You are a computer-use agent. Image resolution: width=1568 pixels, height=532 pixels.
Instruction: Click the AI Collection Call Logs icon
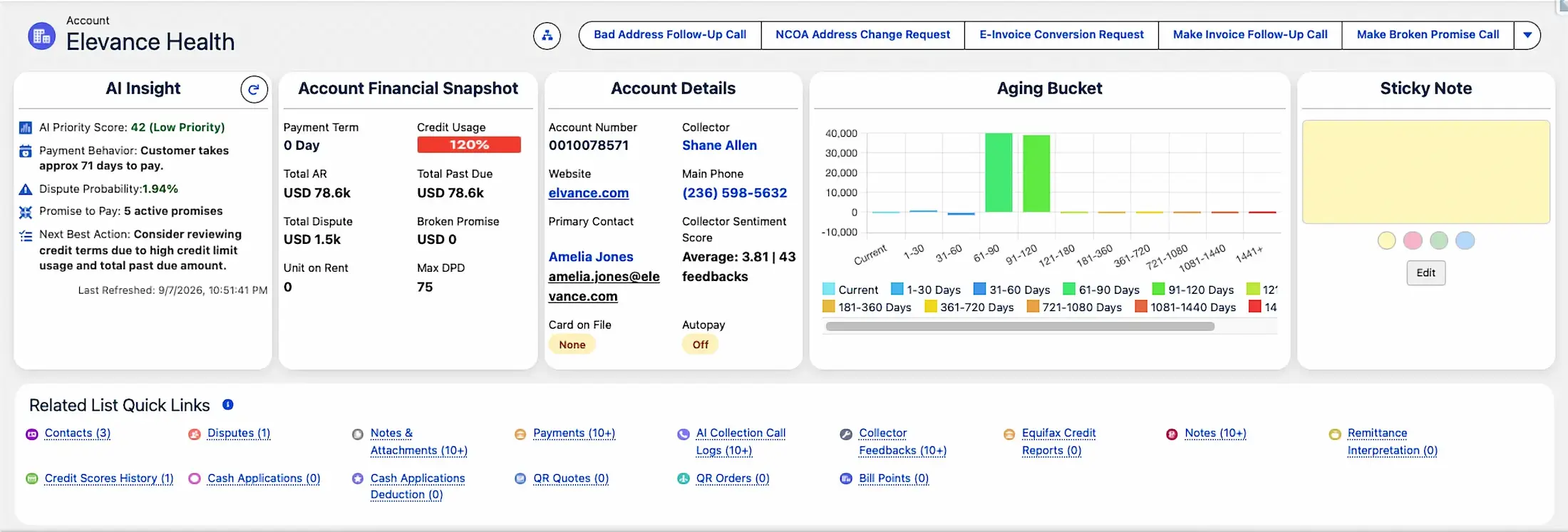click(684, 434)
